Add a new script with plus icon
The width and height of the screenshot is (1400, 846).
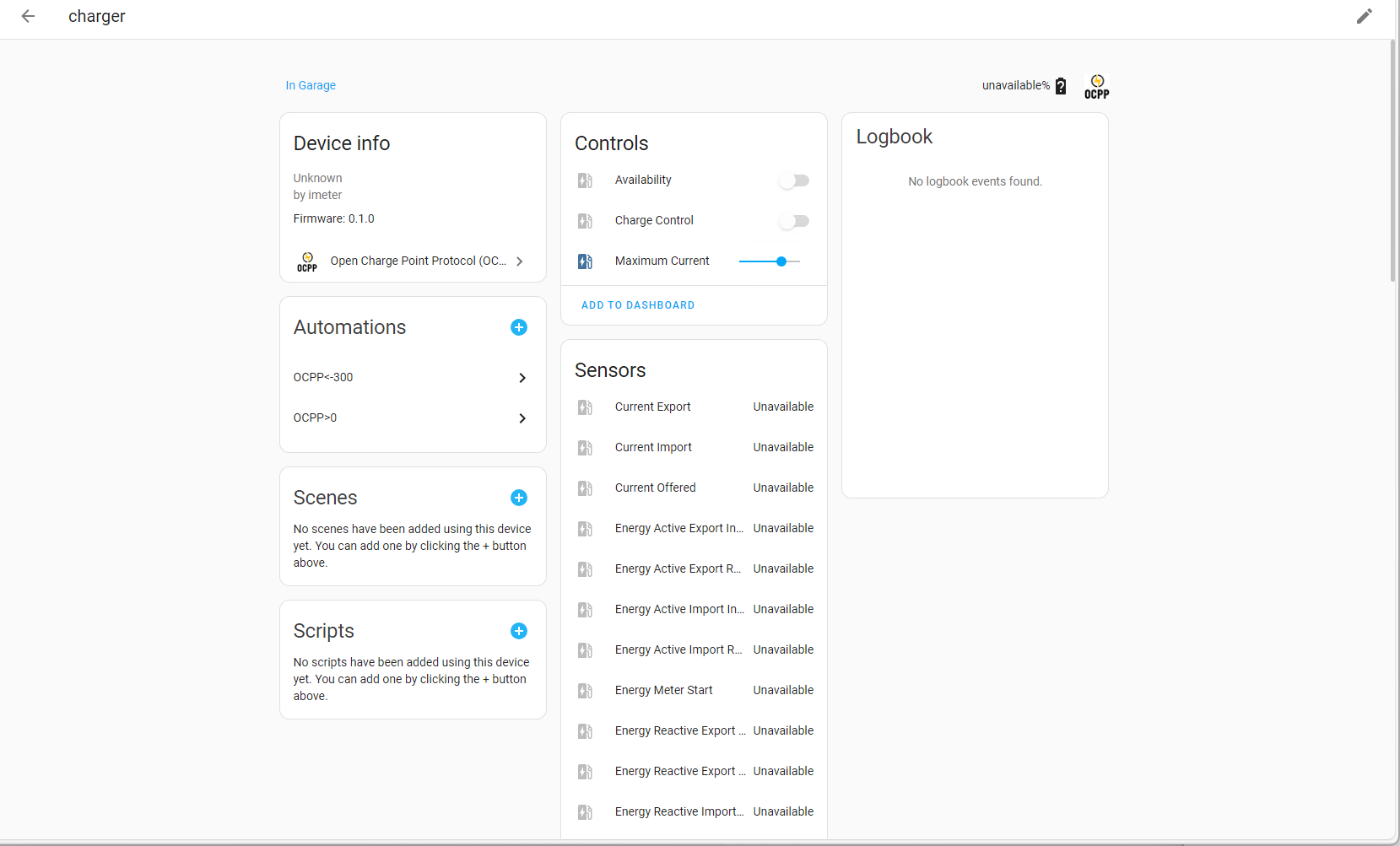[x=519, y=631]
